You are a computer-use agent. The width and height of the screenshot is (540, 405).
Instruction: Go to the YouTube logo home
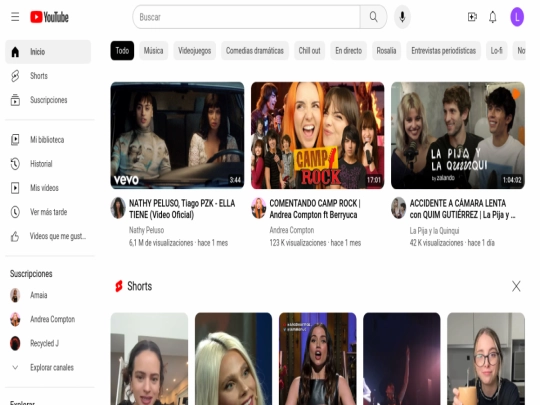(x=49, y=17)
